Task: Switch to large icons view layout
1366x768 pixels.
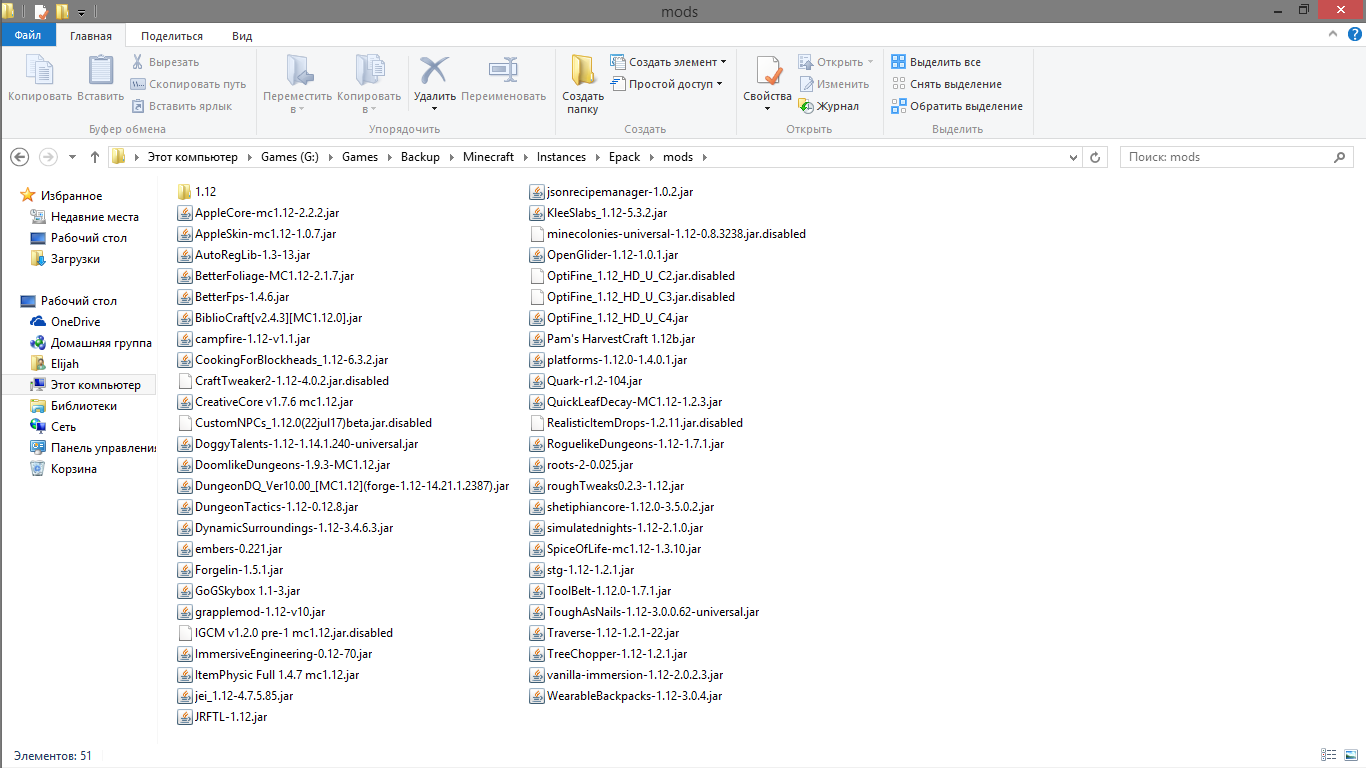Action: [x=1349, y=755]
